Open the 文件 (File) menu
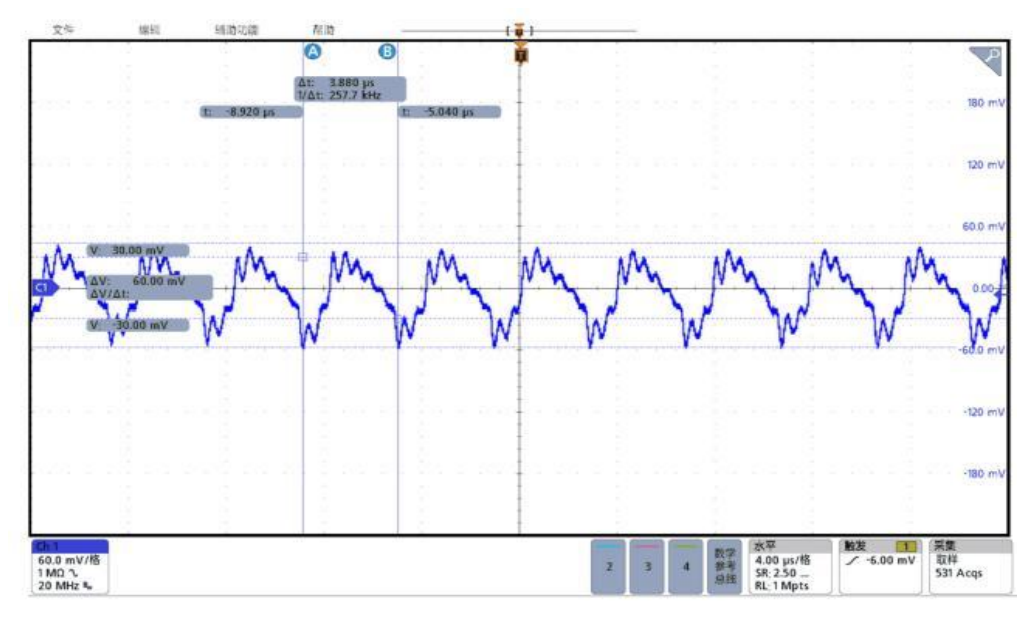 click(x=63, y=29)
